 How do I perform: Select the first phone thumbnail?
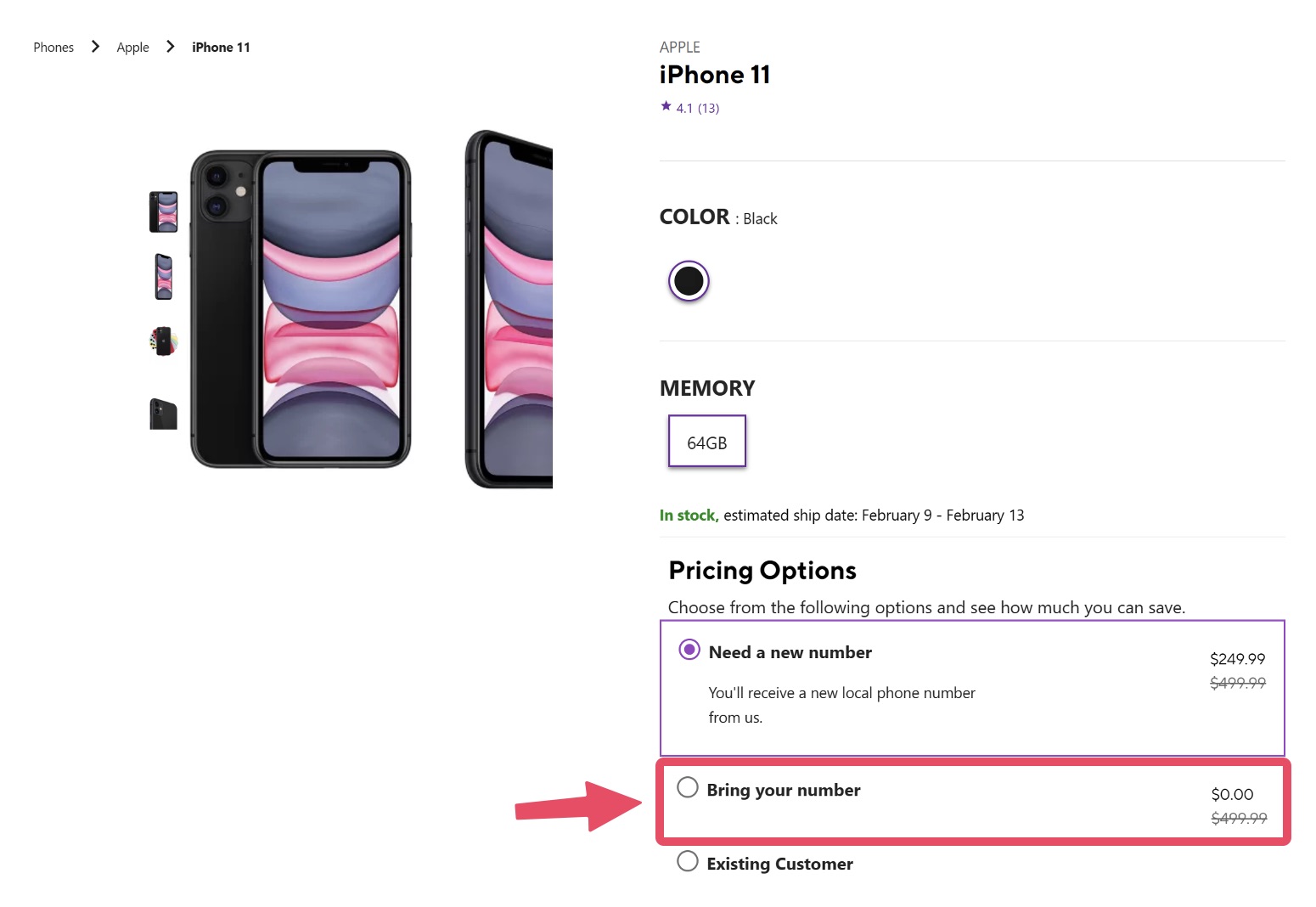pyautogui.click(x=163, y=210)
